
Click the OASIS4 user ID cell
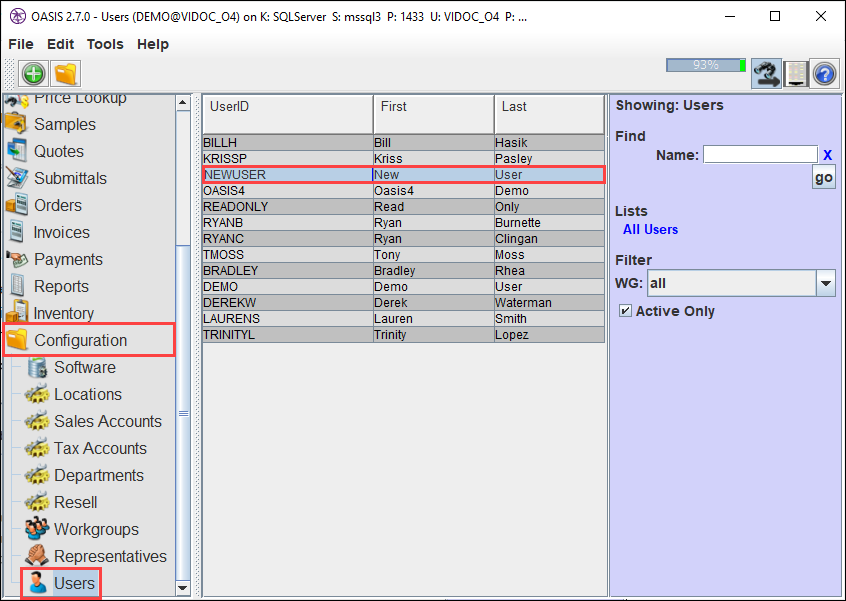point(288,190)
